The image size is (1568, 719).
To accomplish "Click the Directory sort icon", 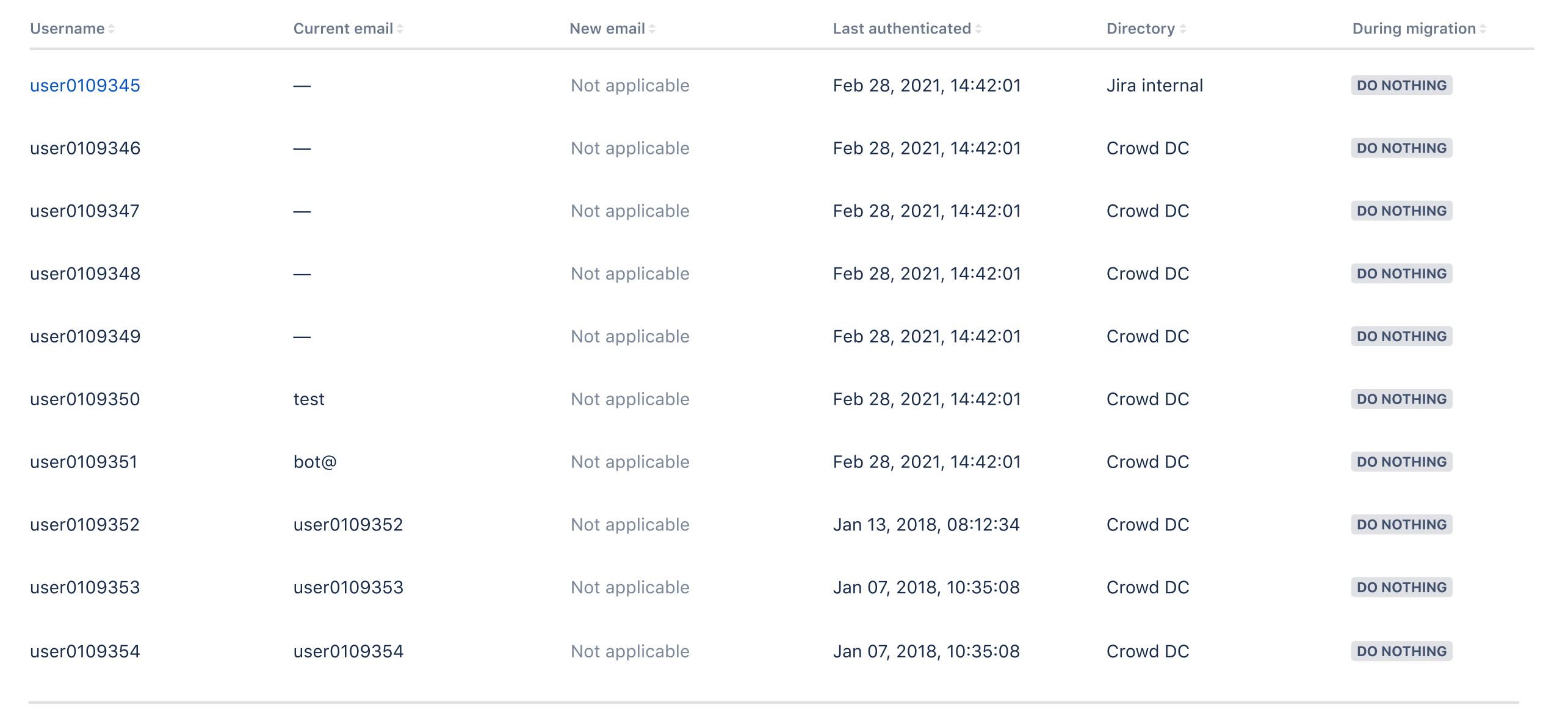I will pos(1183,28).
